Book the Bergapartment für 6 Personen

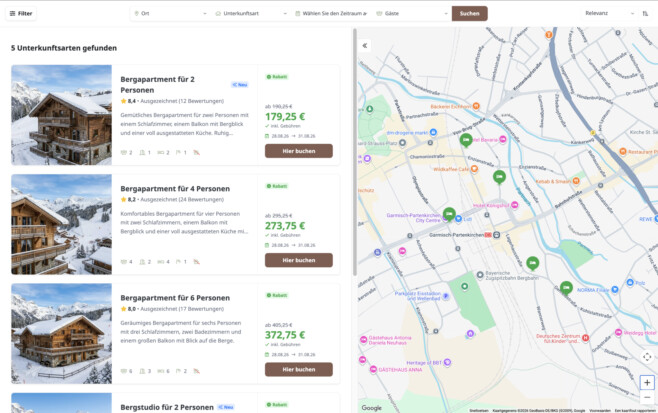[298, 369]
